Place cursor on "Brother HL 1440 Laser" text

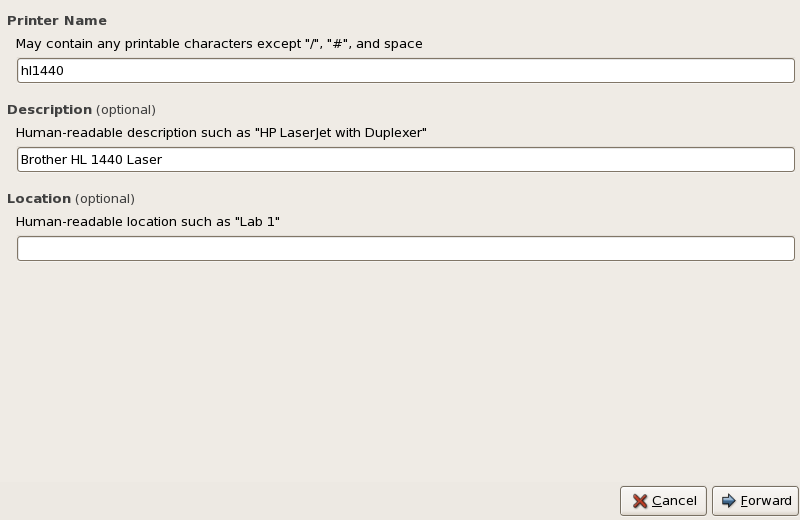(91, 160)
